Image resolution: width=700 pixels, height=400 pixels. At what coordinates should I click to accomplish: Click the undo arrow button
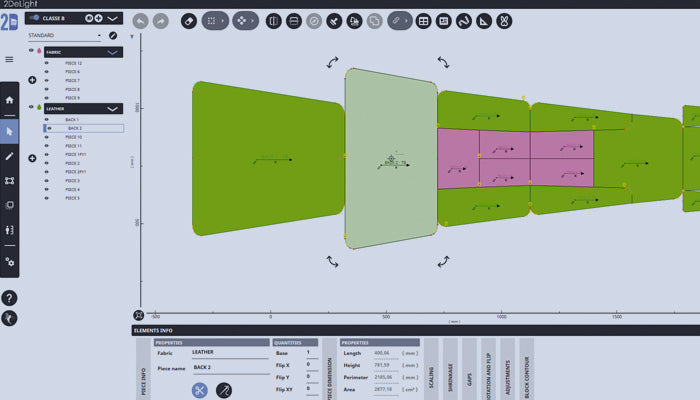(139, 20)
